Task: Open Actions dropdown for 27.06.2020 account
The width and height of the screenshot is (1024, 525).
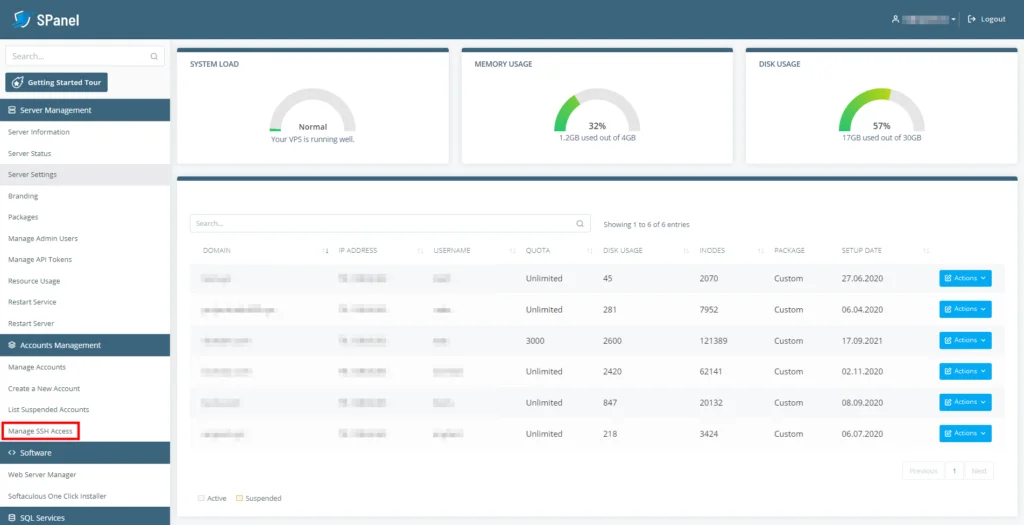Action: pyautogui.click(x=965, y=278)
